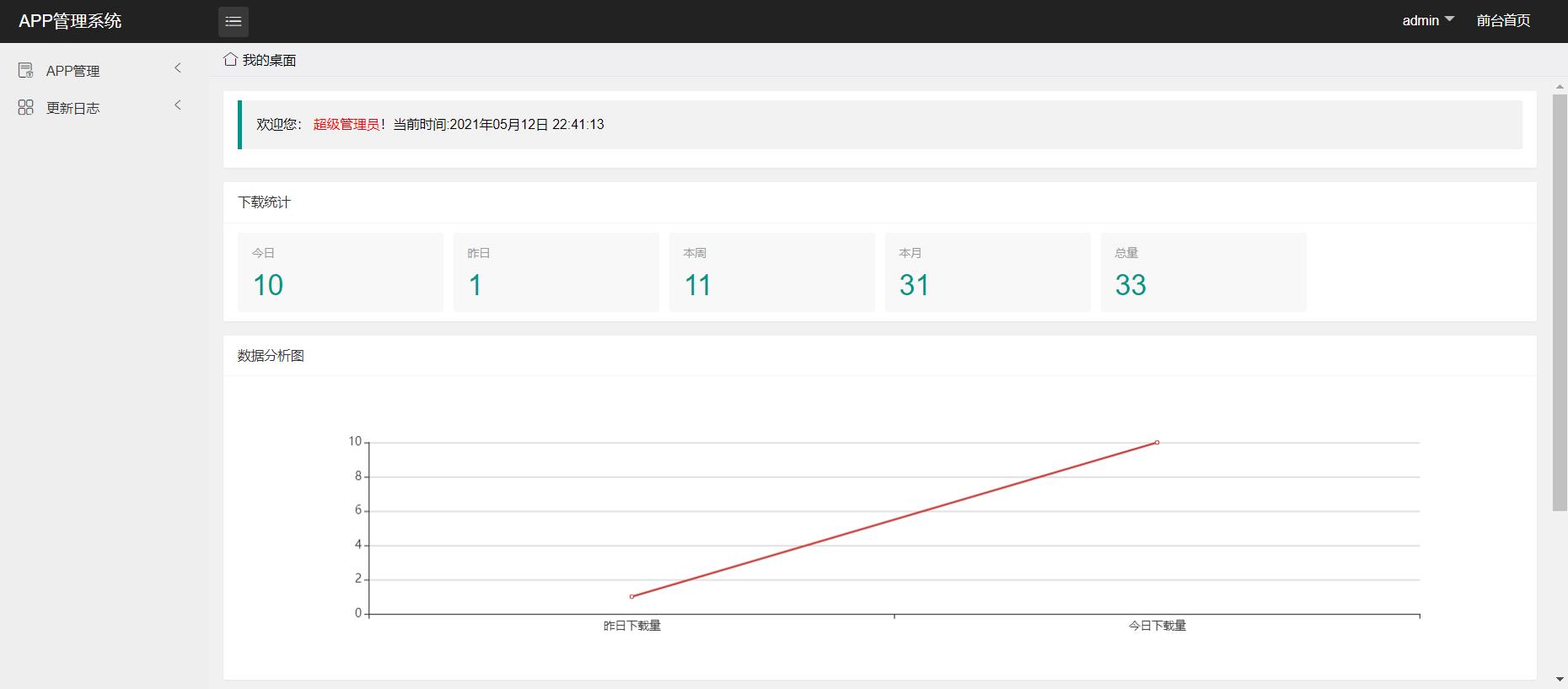Click the 昨日下载量 data point on chart
1568x689 pixels.
pos(631,596)
